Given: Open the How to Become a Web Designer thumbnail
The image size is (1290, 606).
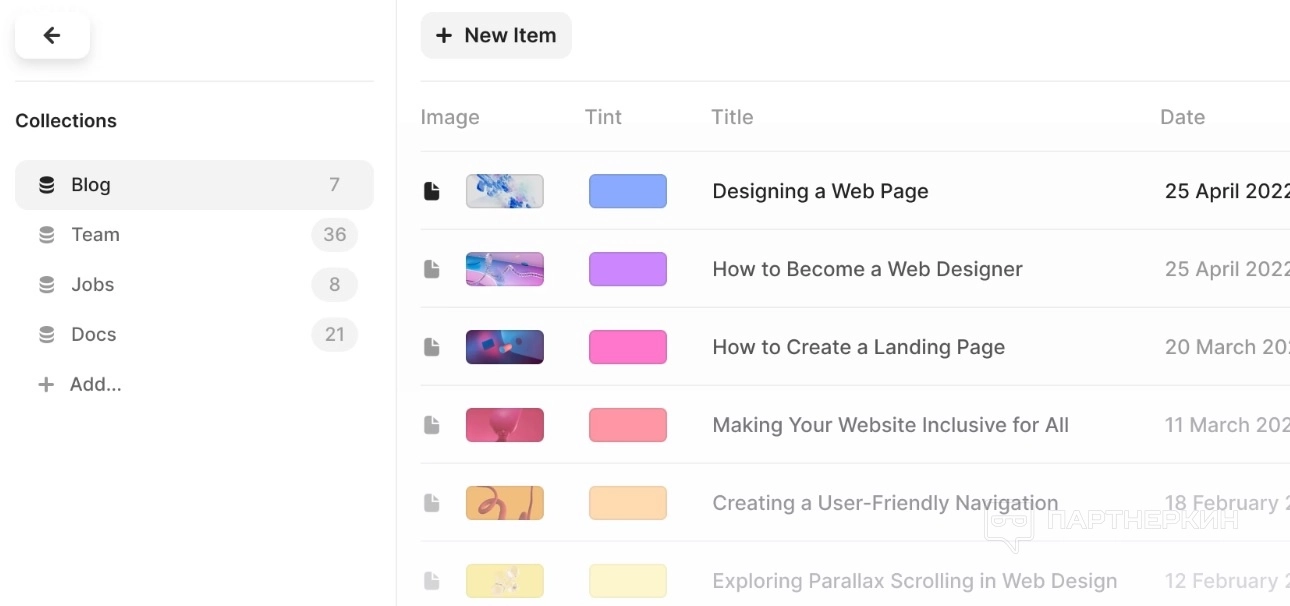Looking at the screenshot, I should pyautogui.click(x=505, y=269).
